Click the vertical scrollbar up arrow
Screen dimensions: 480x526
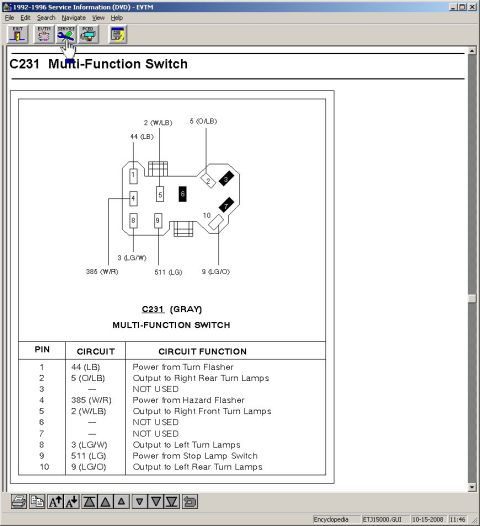[x=472, y=51]
